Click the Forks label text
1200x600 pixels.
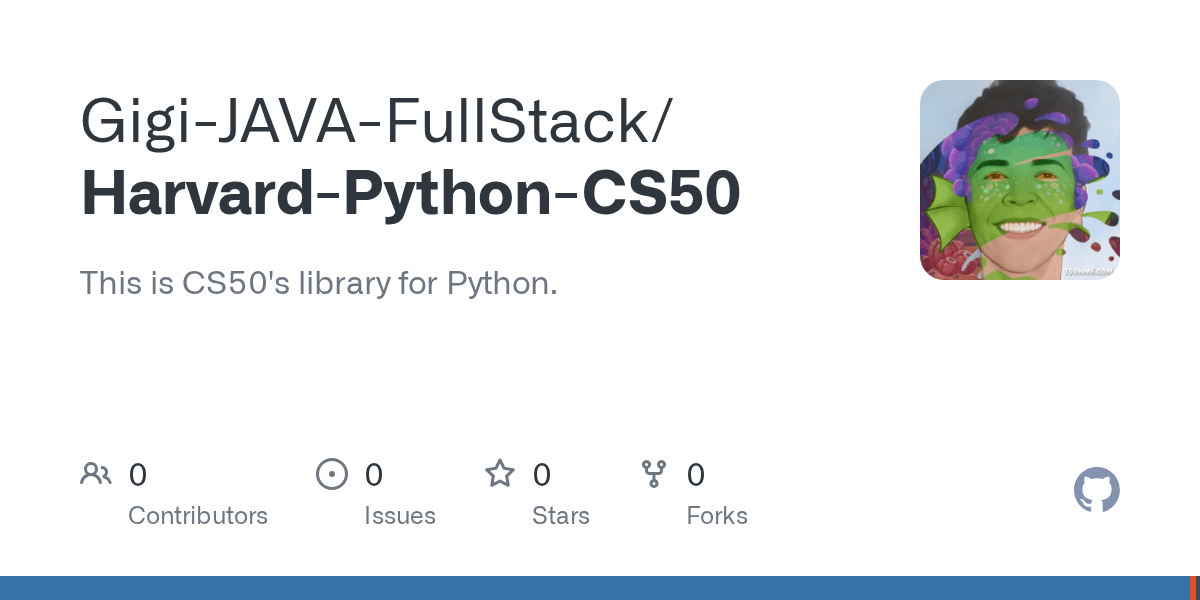717,516
